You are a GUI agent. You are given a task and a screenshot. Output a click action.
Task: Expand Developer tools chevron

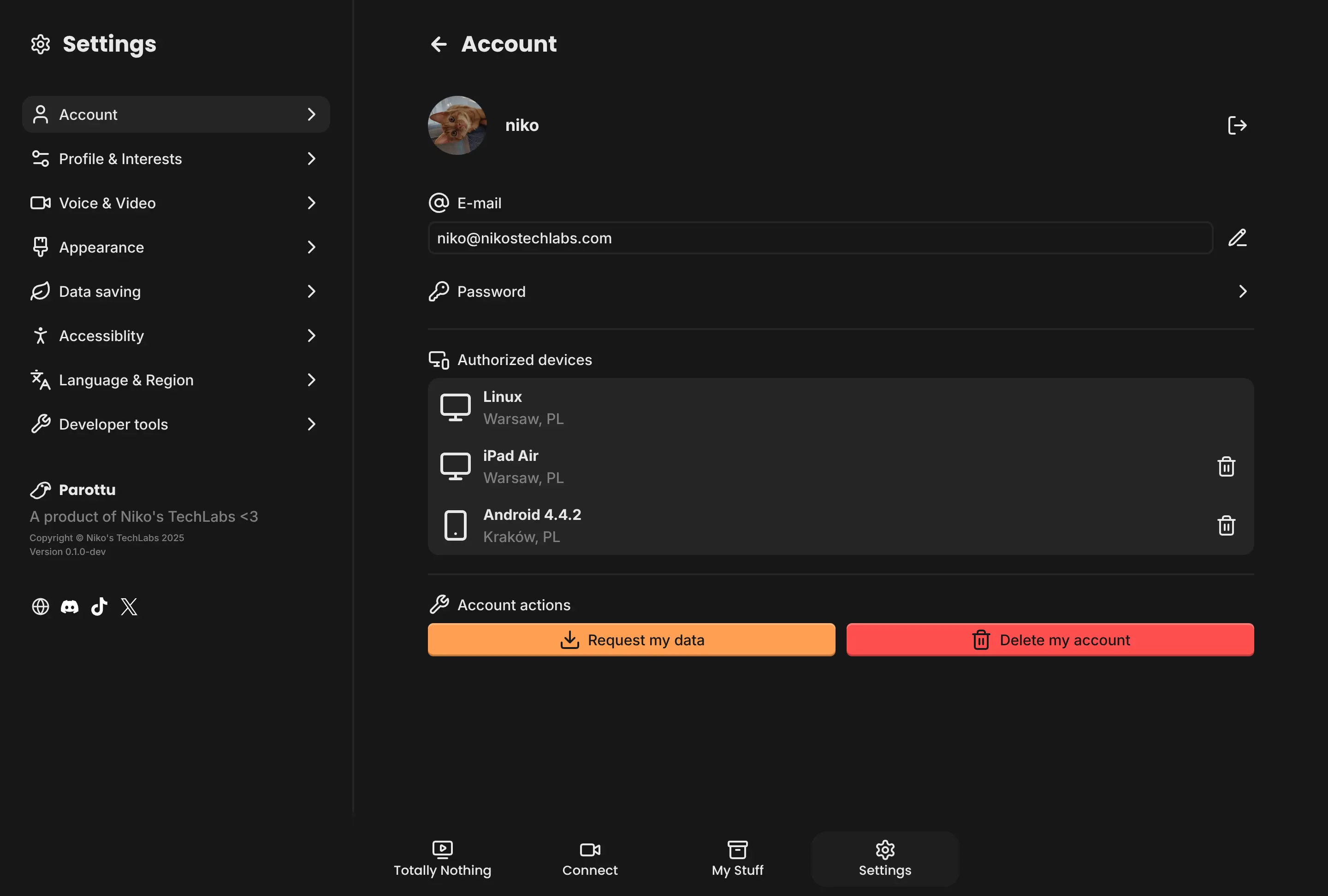tap(311, 424)
